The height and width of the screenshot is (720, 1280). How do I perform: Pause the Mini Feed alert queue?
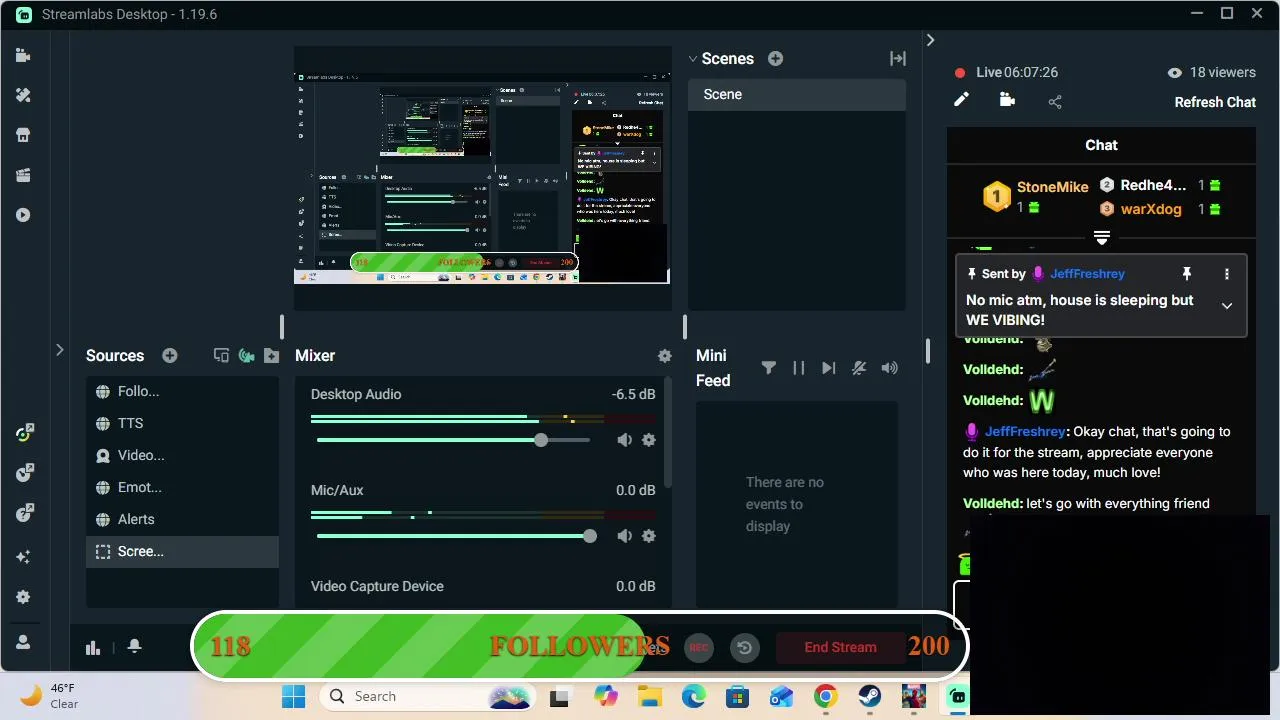click(798, 368)
